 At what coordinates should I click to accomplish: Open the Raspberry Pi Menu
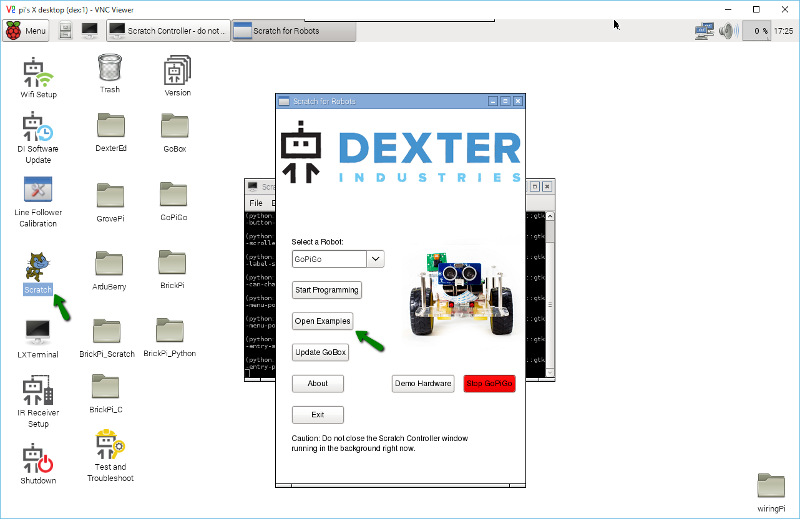click(x=26, y=31)
